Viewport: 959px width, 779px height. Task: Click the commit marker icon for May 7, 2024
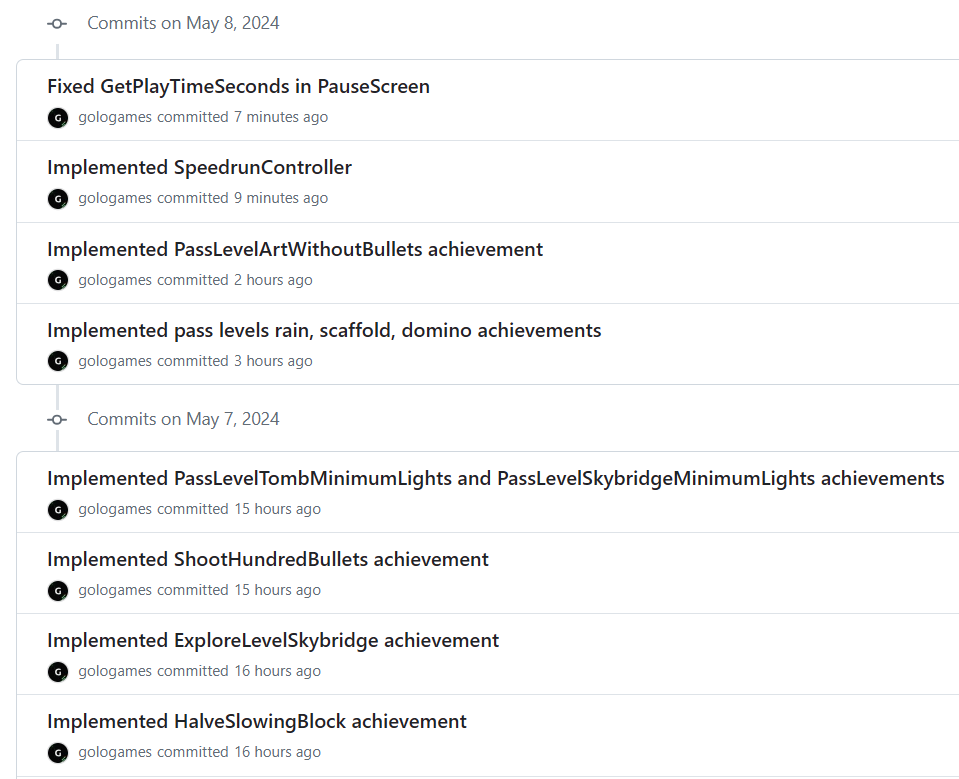[57, 419]
